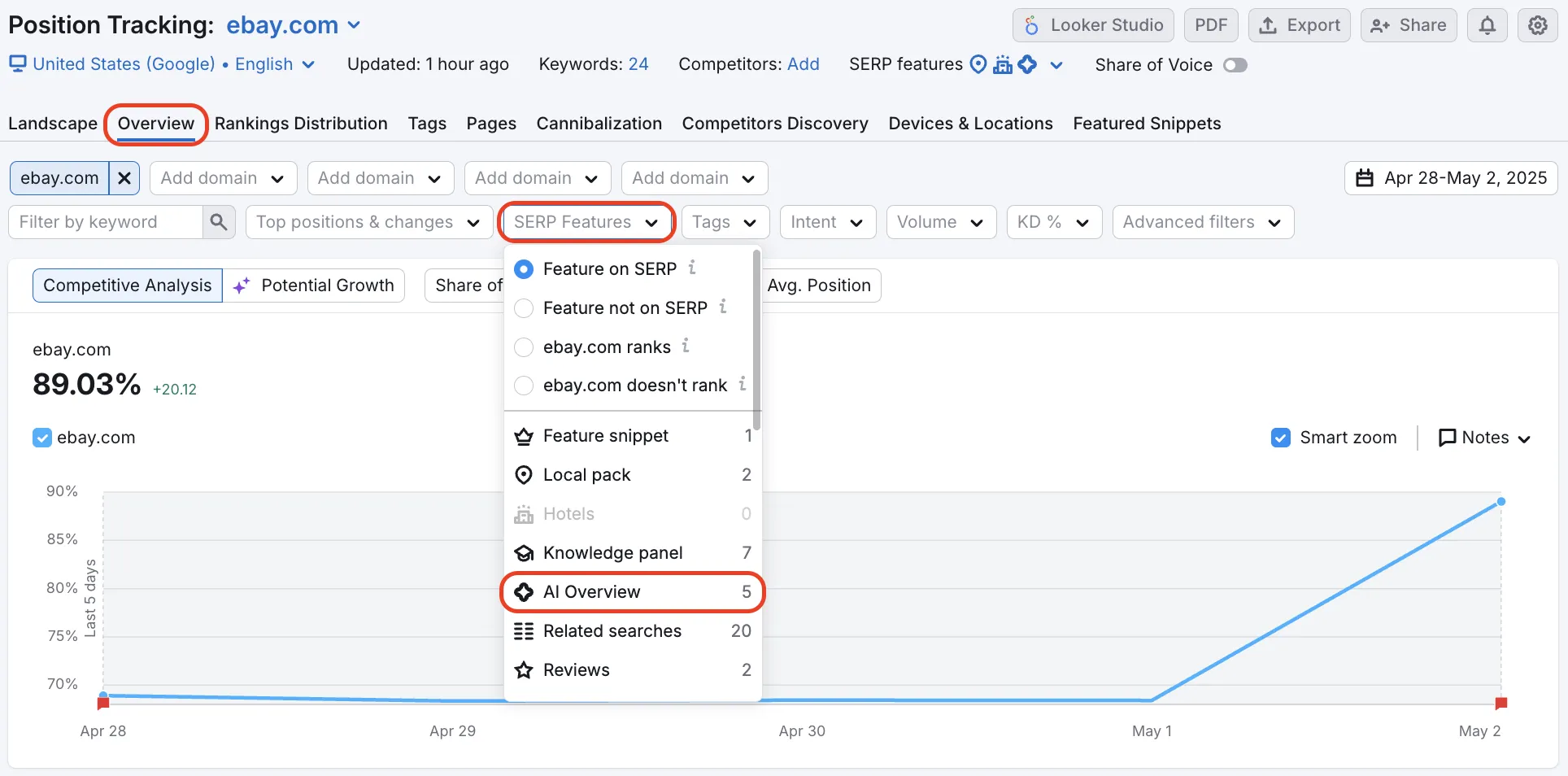The image size is (1568, 776).
Task: Click the AI Overview diamond icon in header
Action: [1028, 64]
